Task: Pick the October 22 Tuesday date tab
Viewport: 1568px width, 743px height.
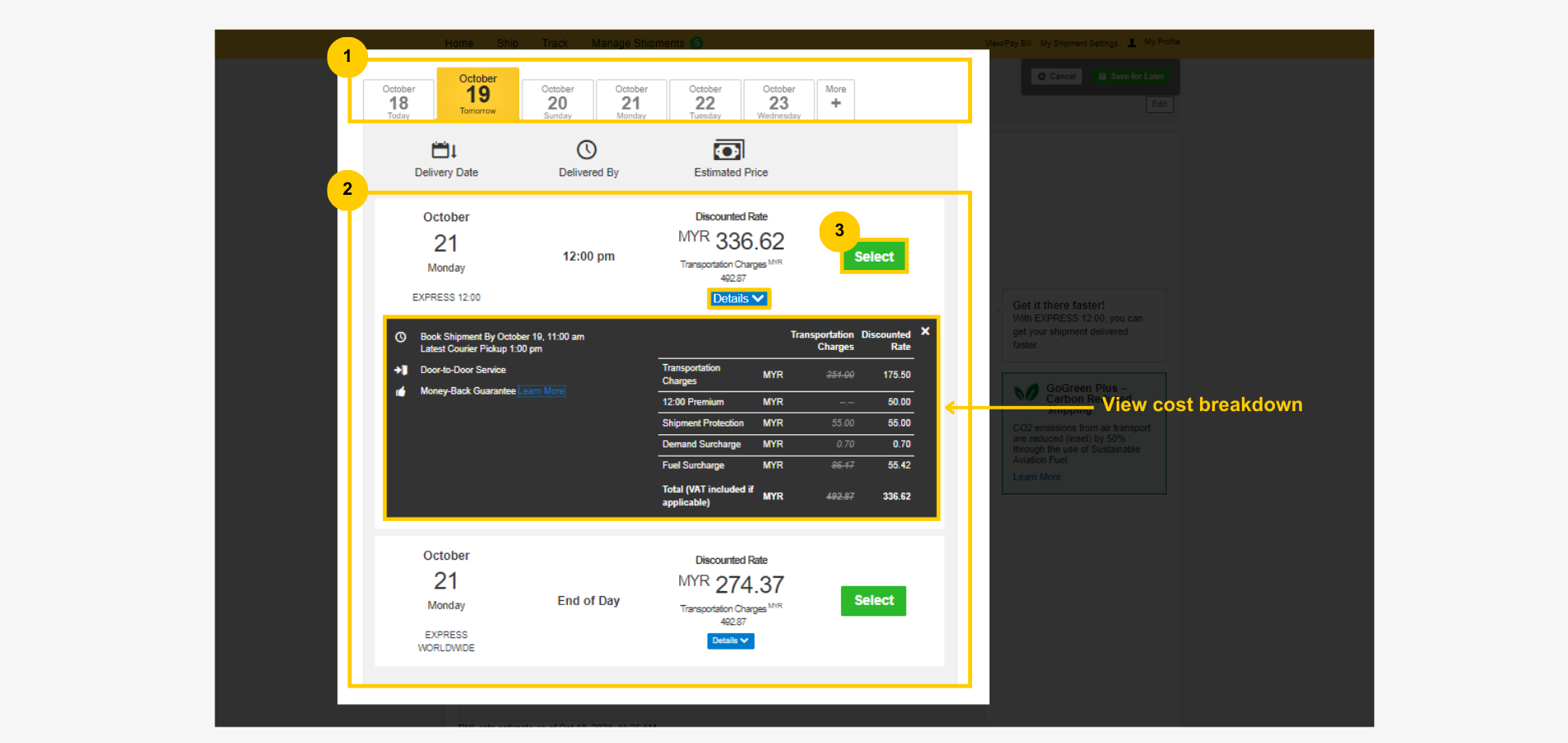Action: click(x=705, y=101)
